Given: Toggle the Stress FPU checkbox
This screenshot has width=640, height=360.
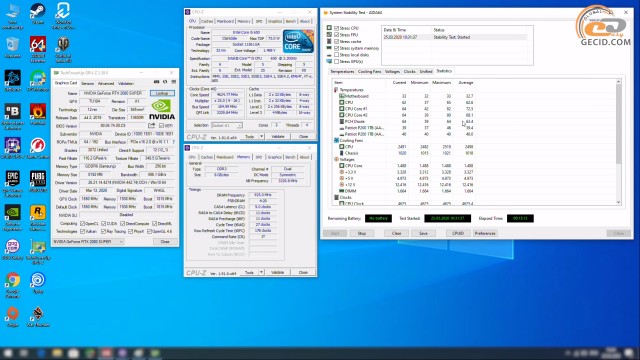Looking at the screenshot, I should (336, 35).
